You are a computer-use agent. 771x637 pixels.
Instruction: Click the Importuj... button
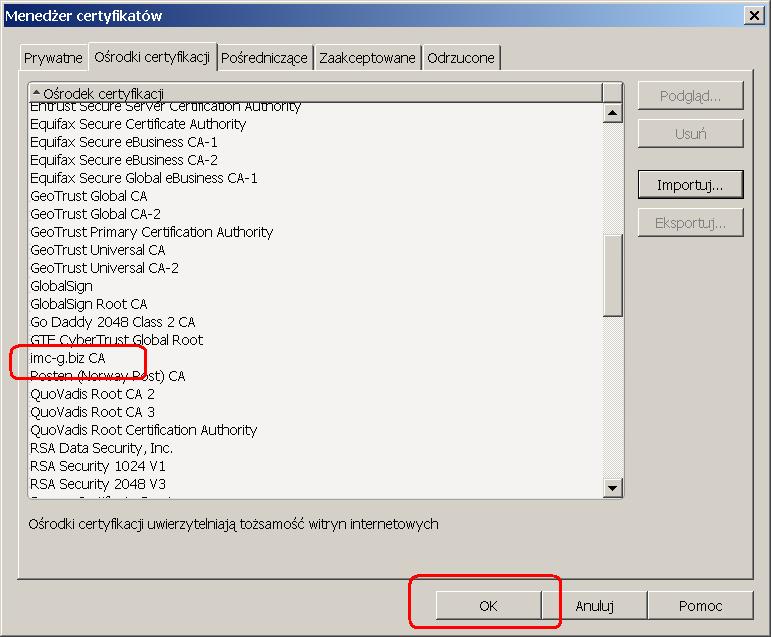(690, 185)
